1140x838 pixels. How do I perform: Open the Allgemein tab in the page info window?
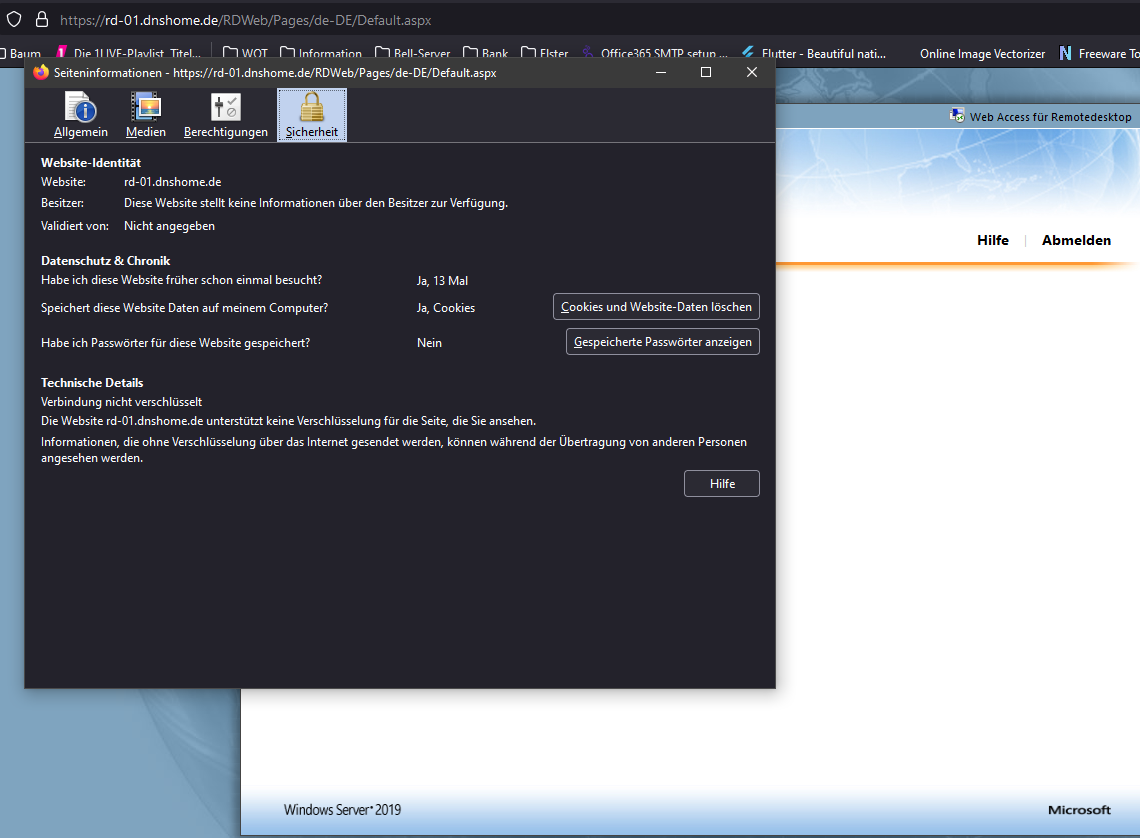81,115
